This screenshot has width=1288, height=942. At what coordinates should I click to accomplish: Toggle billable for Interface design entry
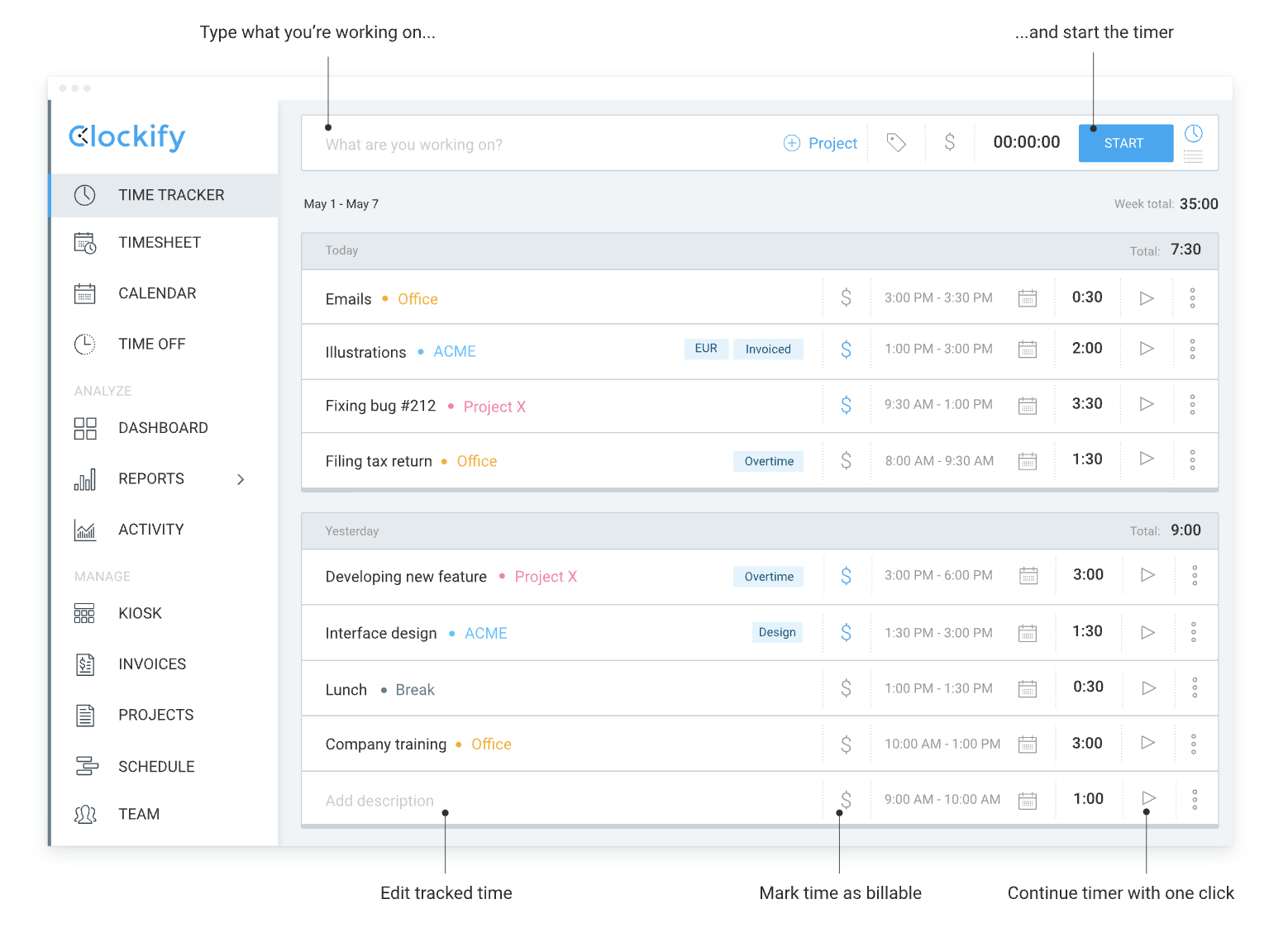[846, 633]
